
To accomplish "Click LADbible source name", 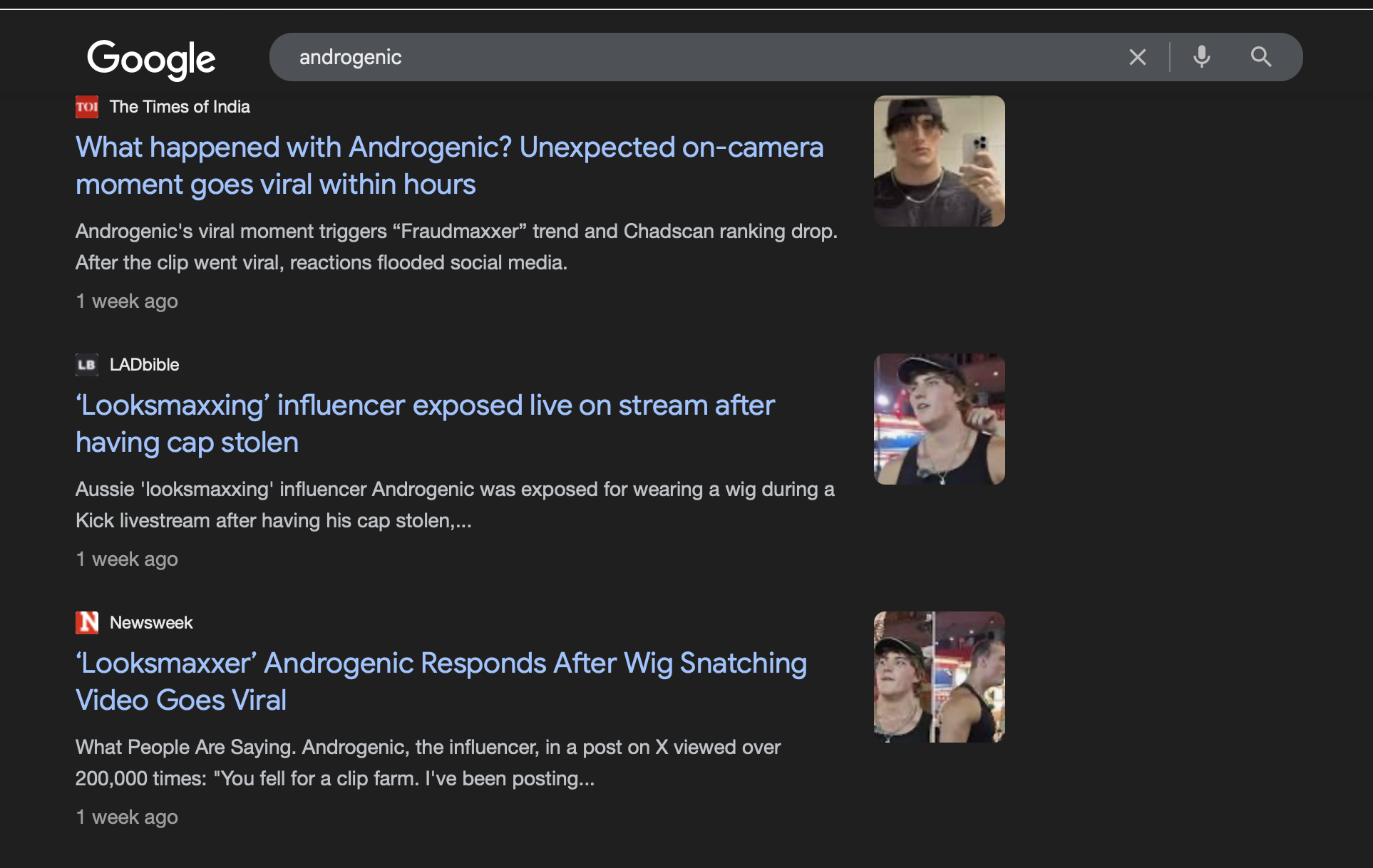I will click(x=145, y=365).
